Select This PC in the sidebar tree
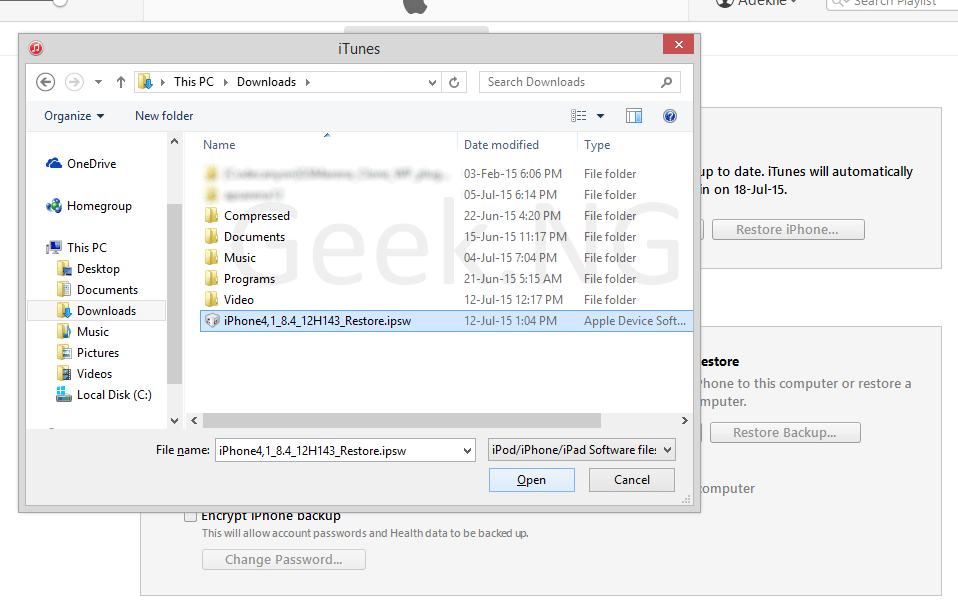 tap(77, 247)
